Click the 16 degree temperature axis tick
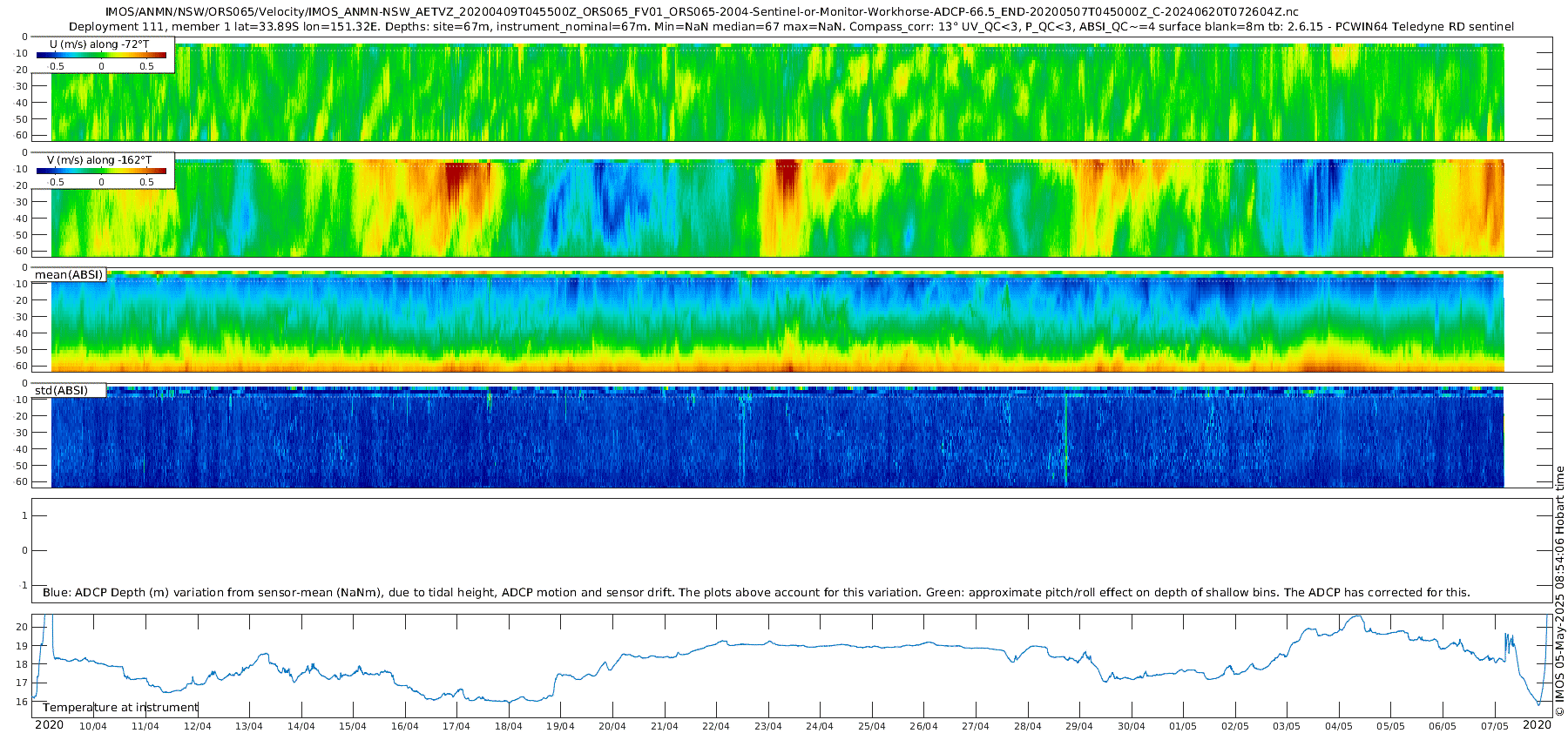1568x740 pixels. 23,702
